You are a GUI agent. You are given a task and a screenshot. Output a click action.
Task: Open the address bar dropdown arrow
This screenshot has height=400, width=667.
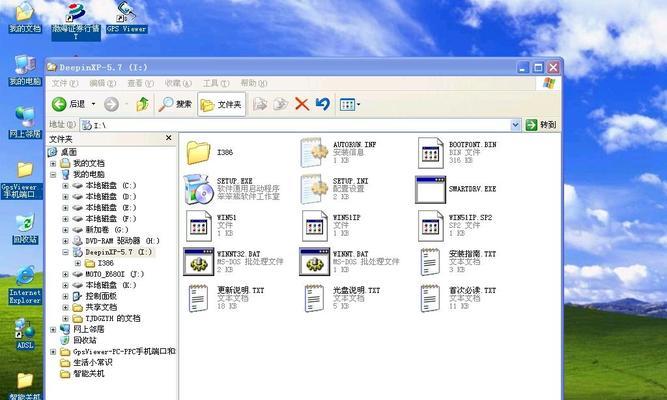click(x=515, y=125)
